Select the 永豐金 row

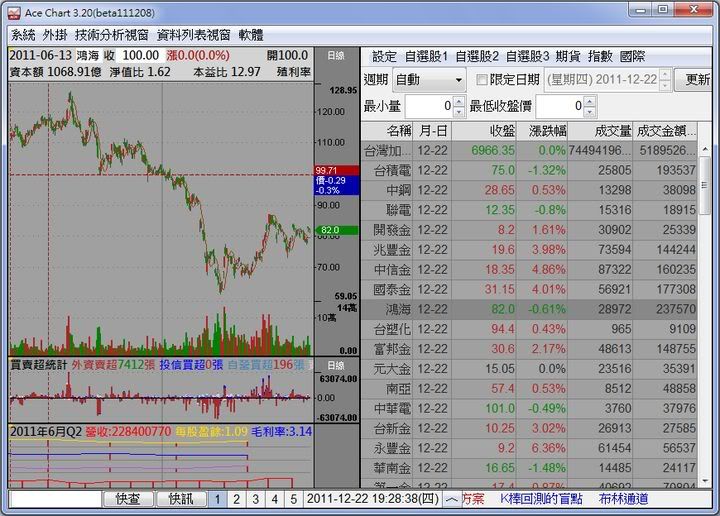point(529,448)
